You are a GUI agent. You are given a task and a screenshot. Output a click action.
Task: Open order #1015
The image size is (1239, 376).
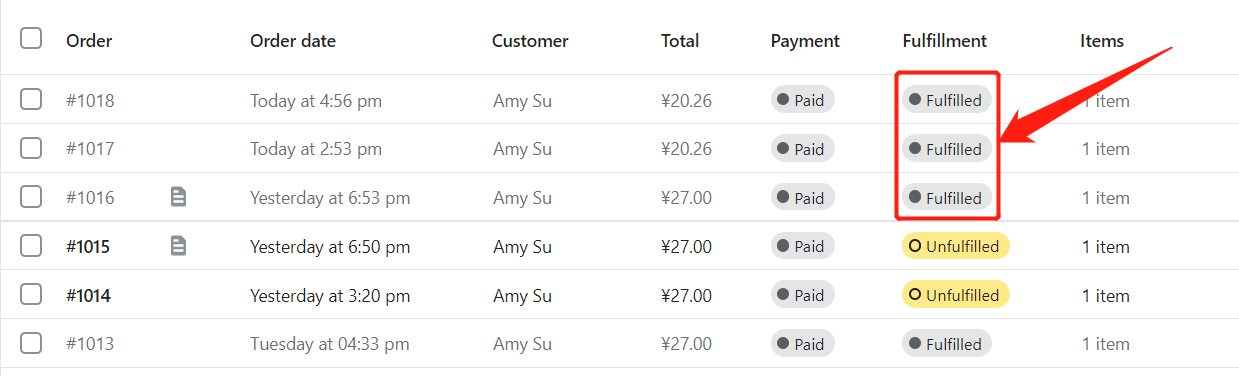(88, 247)
